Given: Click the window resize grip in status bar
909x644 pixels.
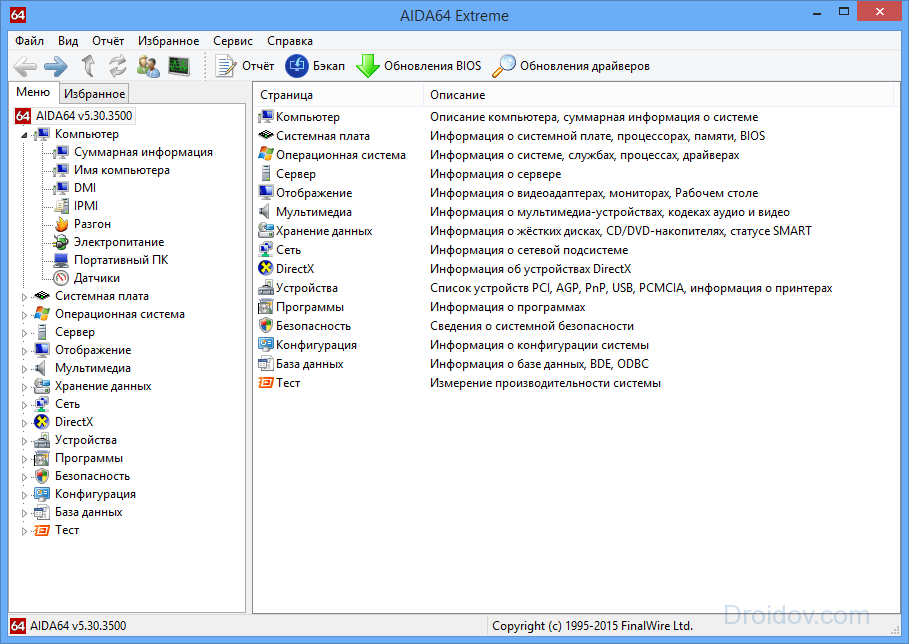Looking at the screenshot, I should [895, 629].
